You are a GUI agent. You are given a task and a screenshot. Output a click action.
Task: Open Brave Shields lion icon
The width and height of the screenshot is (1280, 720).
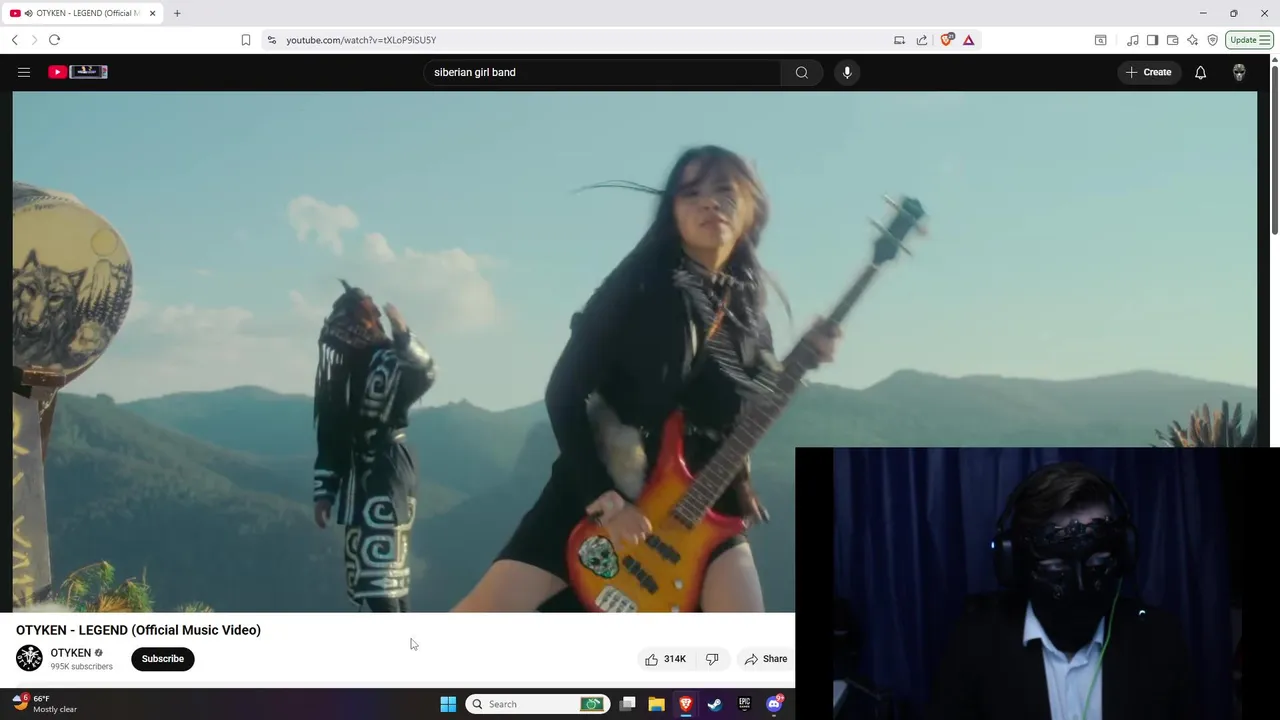[947, 40]
